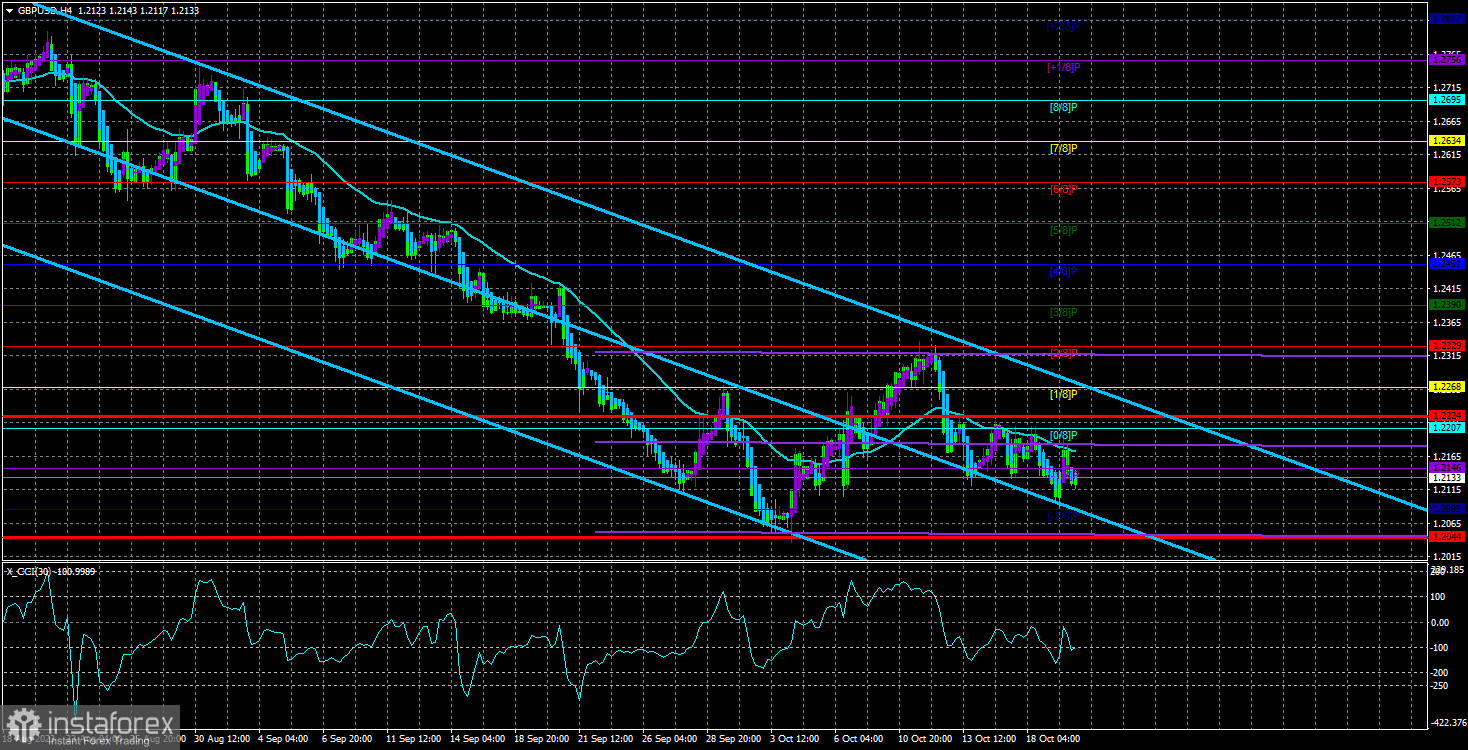Click the [0/8]P Murray level label
Screen dimensions: 1468x750
tap(1064, 436)
